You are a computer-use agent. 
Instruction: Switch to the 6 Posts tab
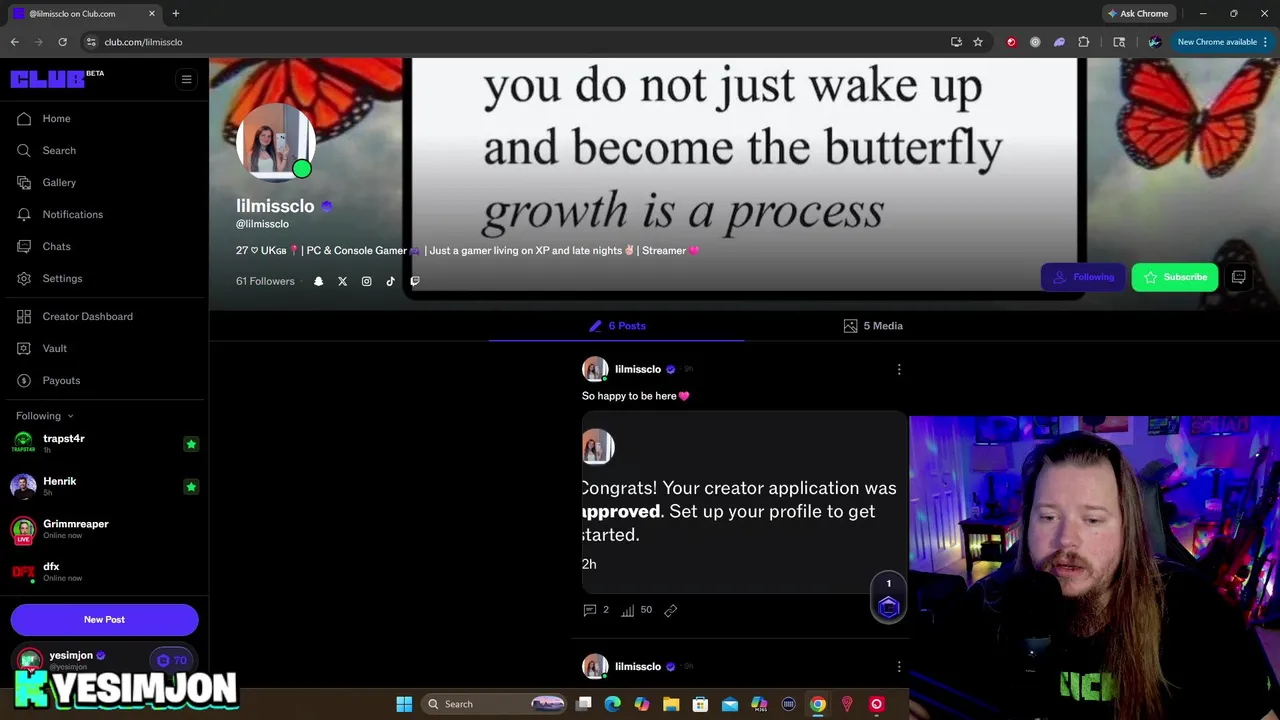[617, 326]
